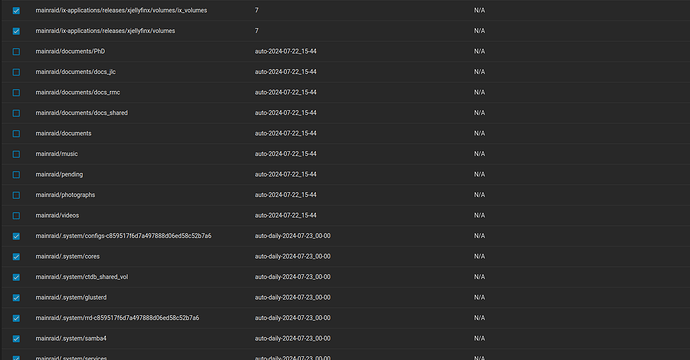Click the auto-2024-07-22_15-44 snapshot for documents/PhD
The image size is (690, 360).
click(286, 51)
